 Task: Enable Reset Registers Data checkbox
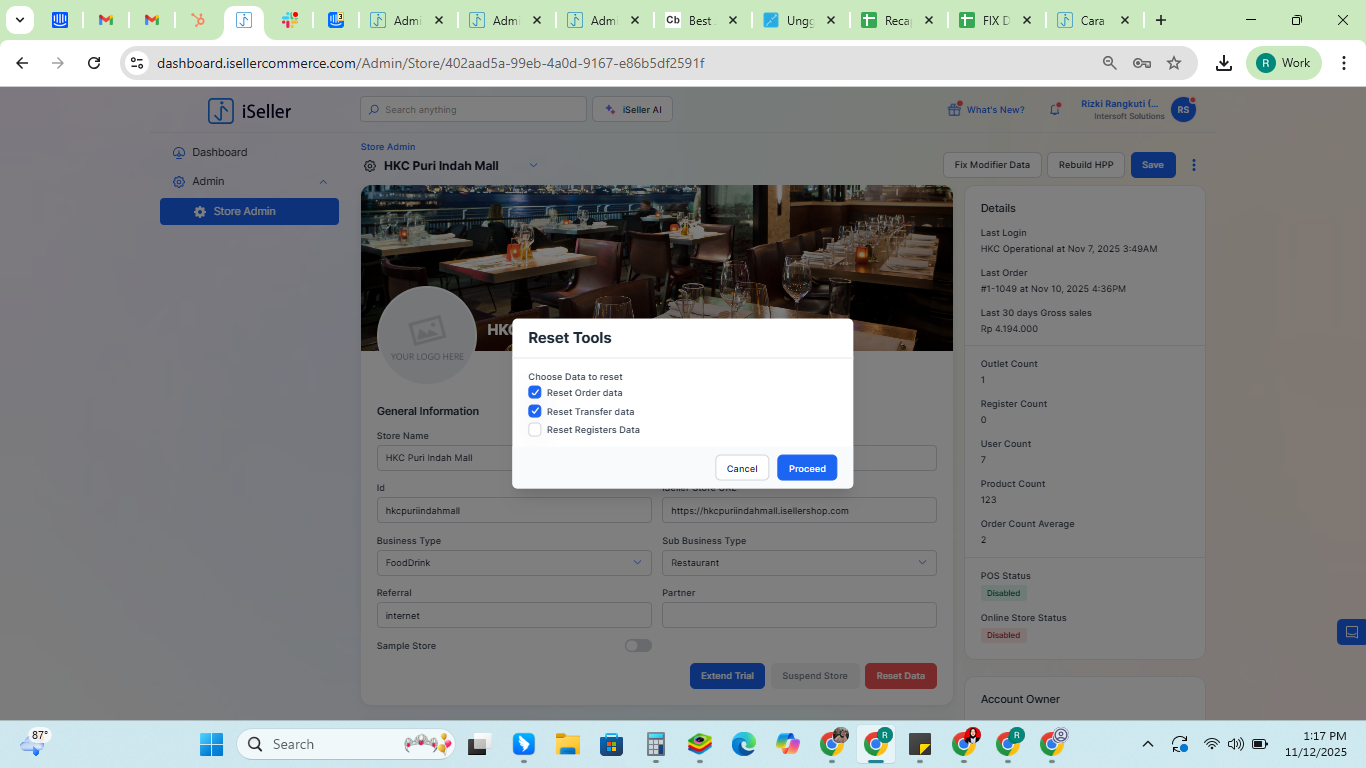[x=535, y=430]
